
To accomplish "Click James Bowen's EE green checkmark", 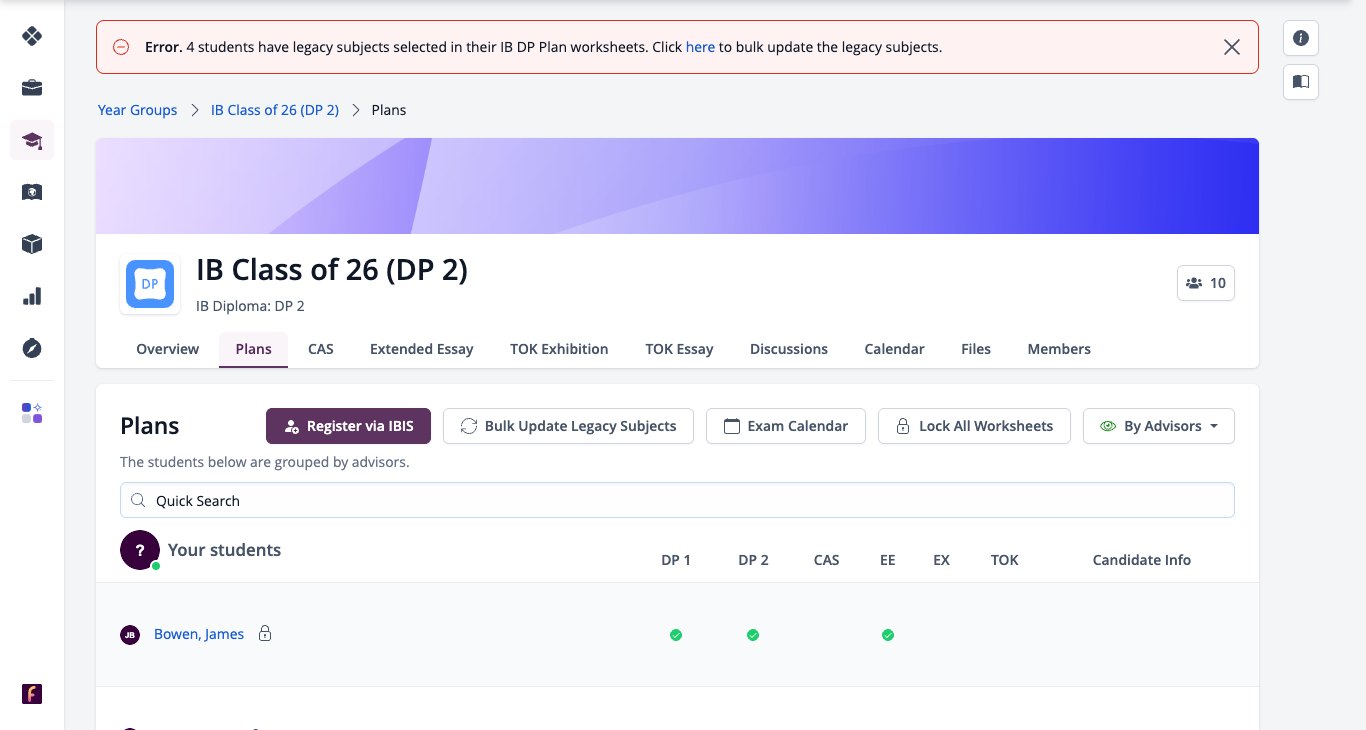I will coord(888,635).
